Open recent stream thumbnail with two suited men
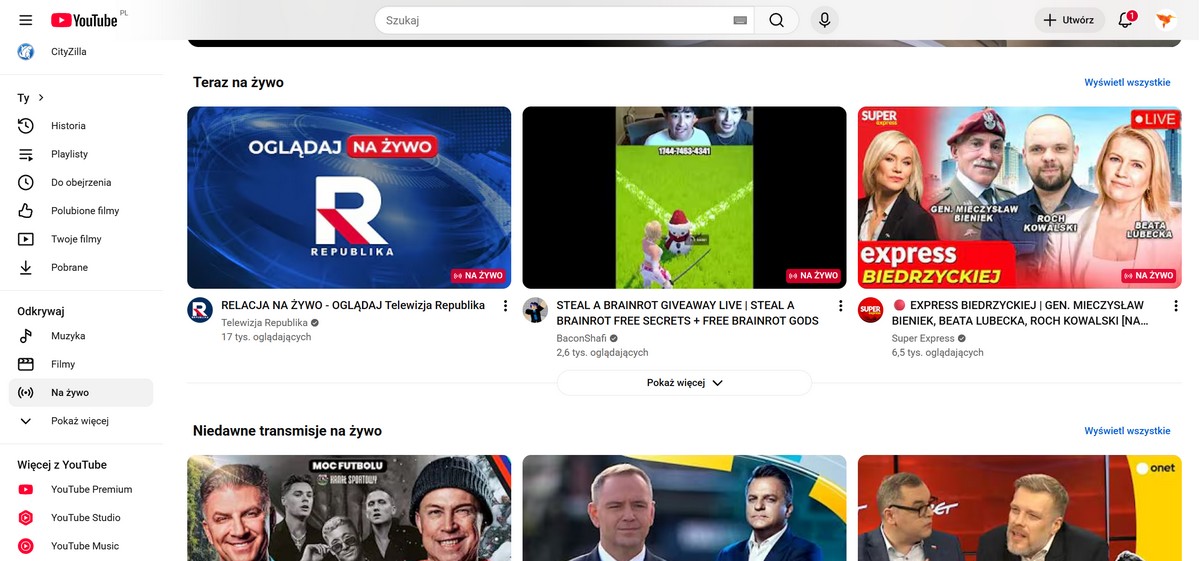1200x561 pixels. 684,508
